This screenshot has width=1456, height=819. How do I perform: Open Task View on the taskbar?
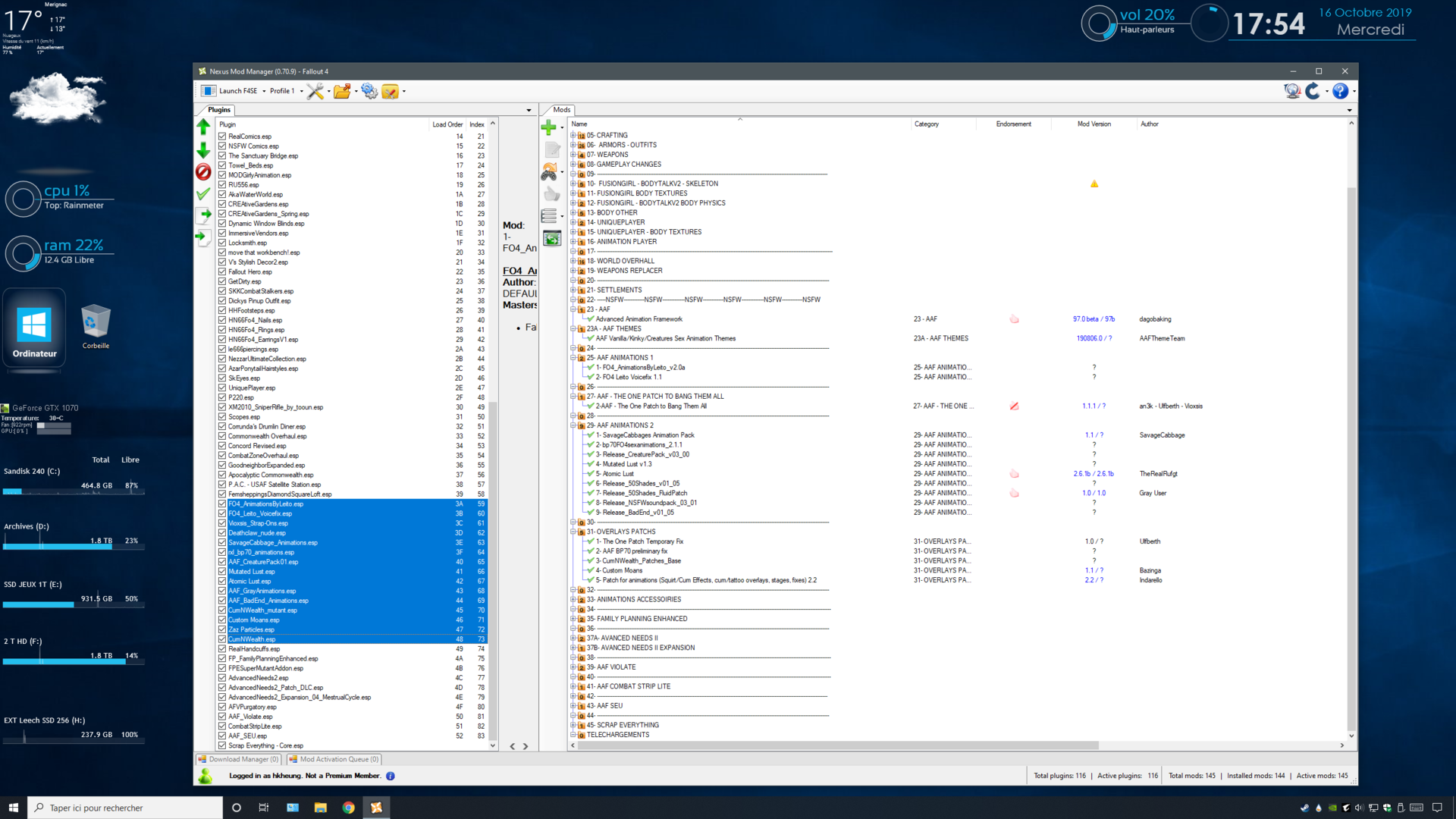264,808
